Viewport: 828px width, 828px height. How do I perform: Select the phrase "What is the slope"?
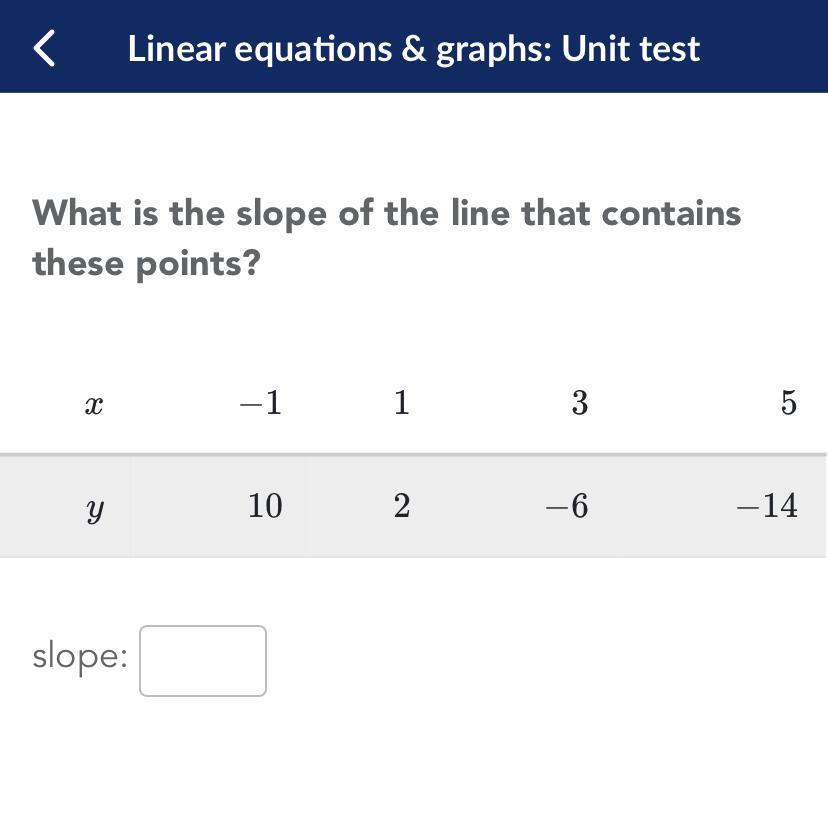coord(180,215)
